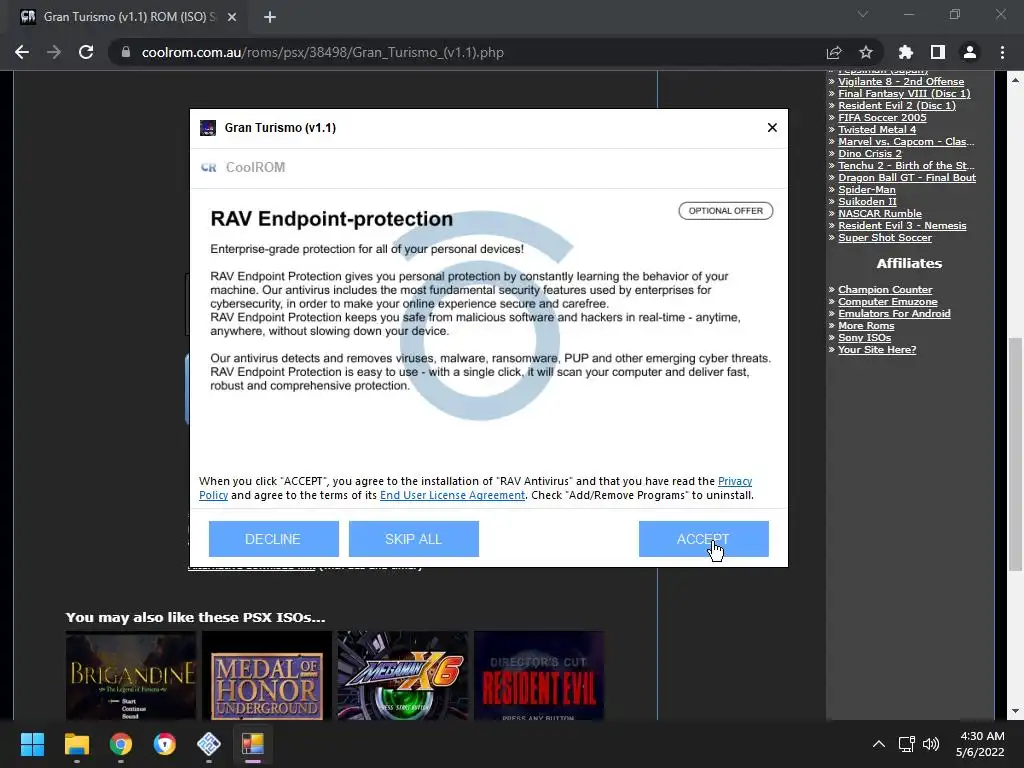This screenshot has width=1024, height=768.
Task: Open the Super Shot Soccer link
Action: pyautogui.click(x=885, y=238)
